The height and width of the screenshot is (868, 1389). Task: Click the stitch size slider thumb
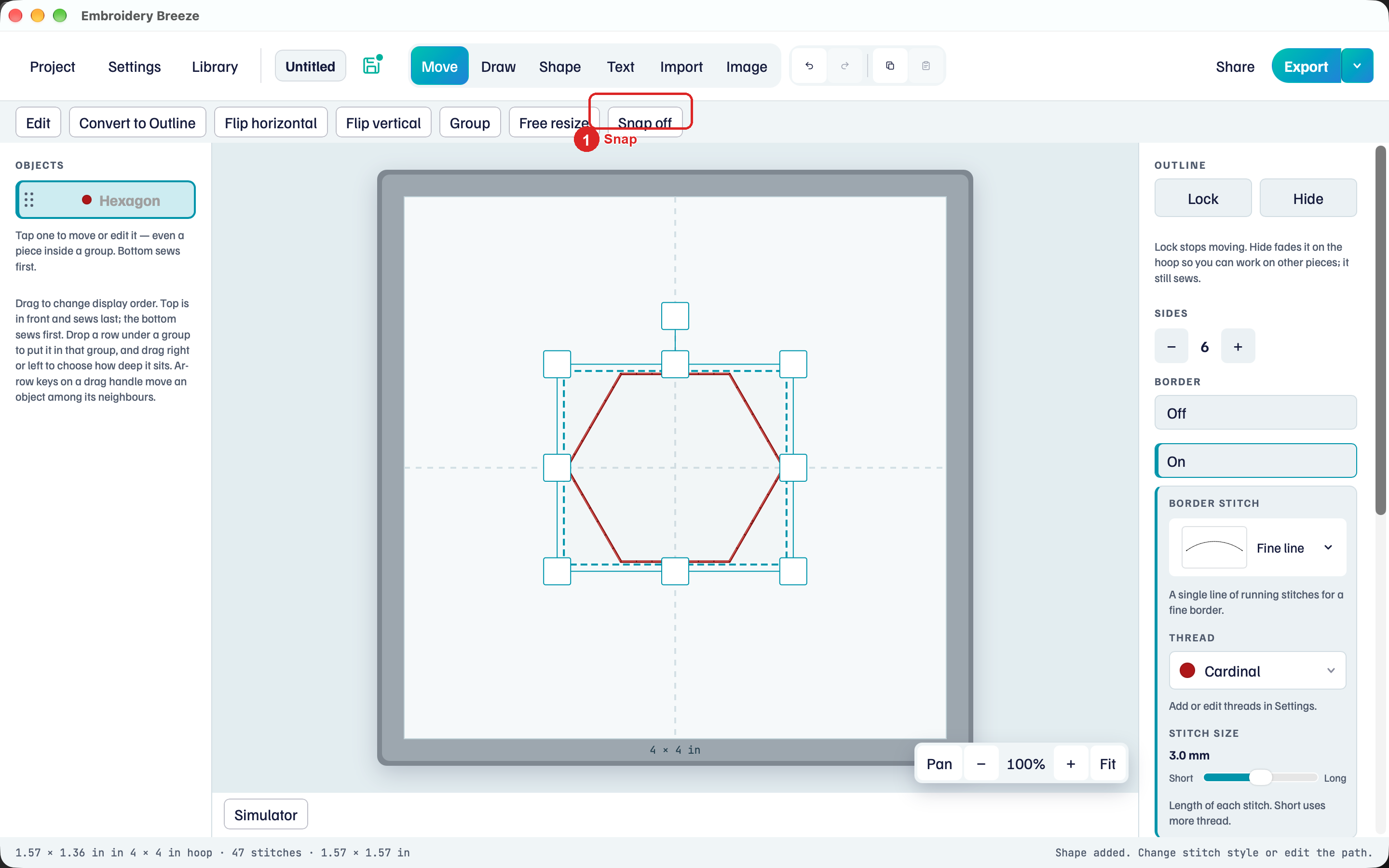pos(1260,777)
